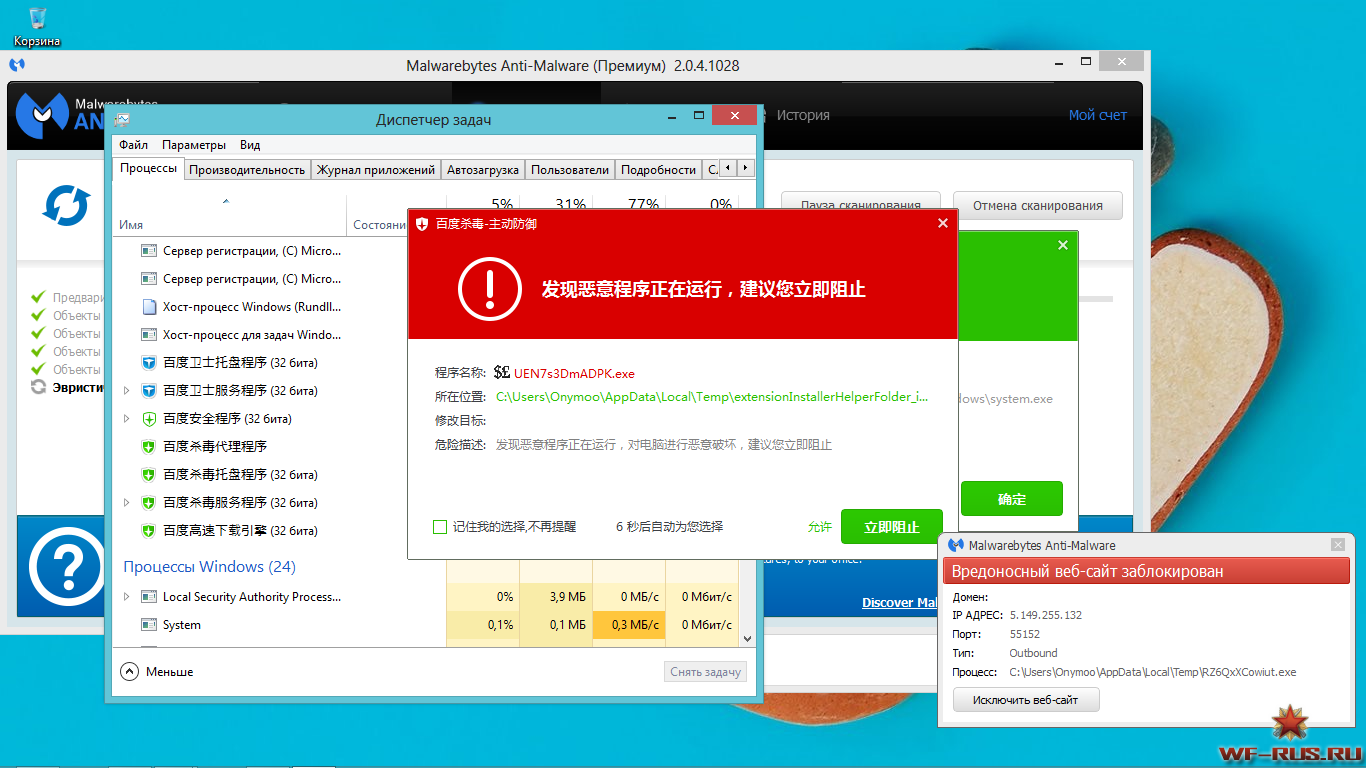
Task: Click the port value 55152
Action: point(1025,635)
